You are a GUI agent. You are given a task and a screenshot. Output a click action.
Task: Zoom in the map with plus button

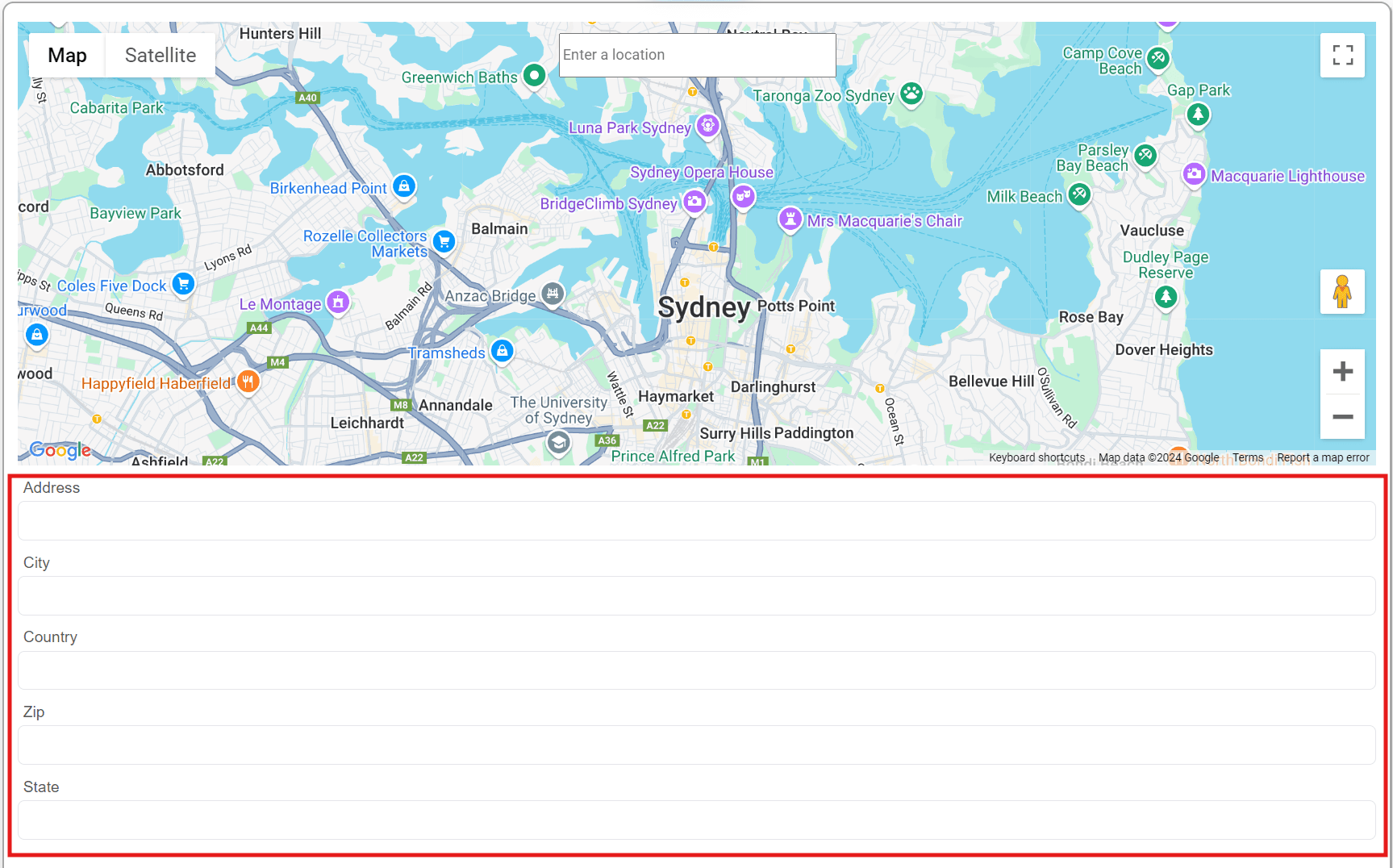pyautogui.click(x=1342, y=371)
